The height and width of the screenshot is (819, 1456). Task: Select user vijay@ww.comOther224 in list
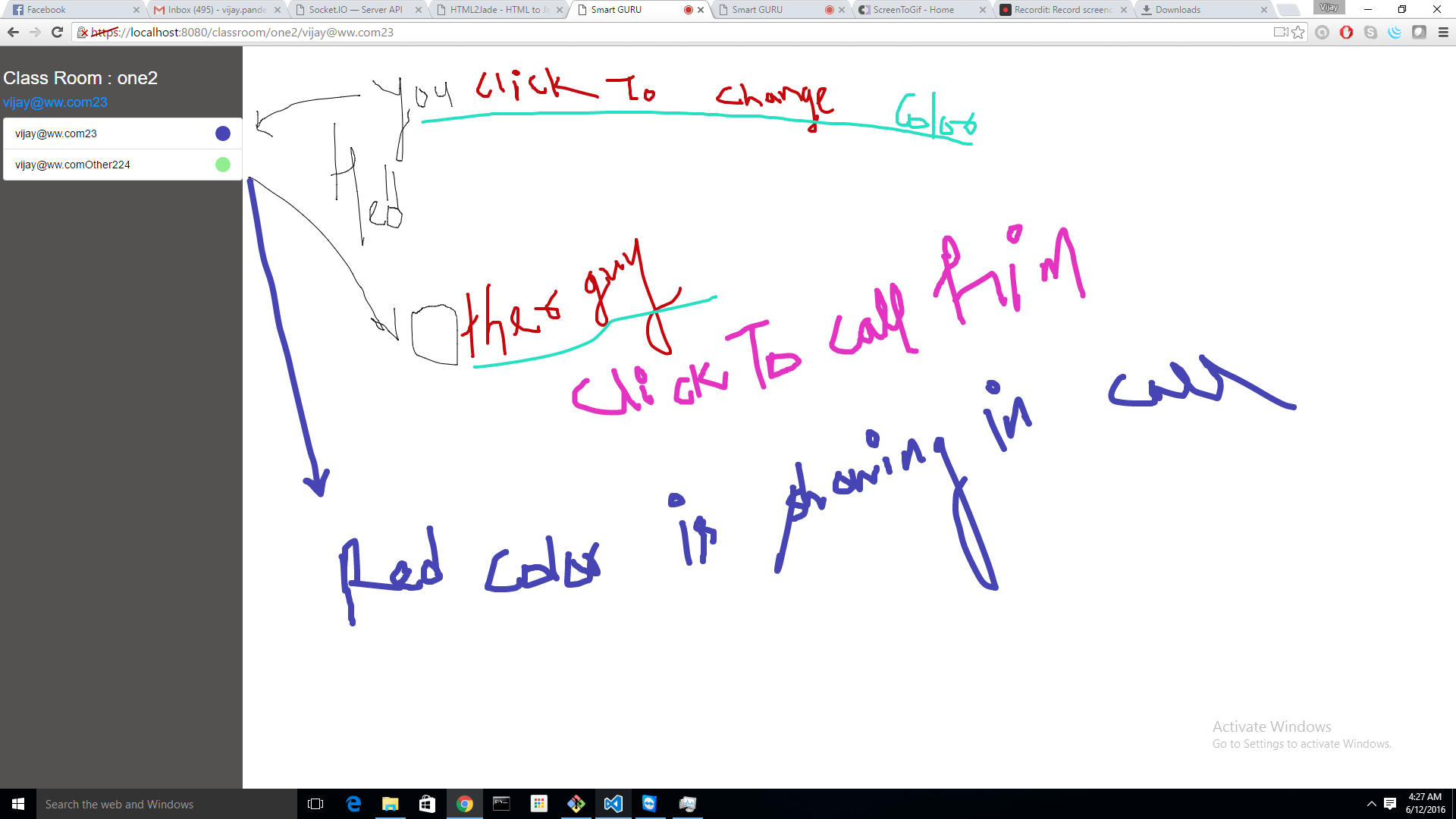[x=73, y=165]
